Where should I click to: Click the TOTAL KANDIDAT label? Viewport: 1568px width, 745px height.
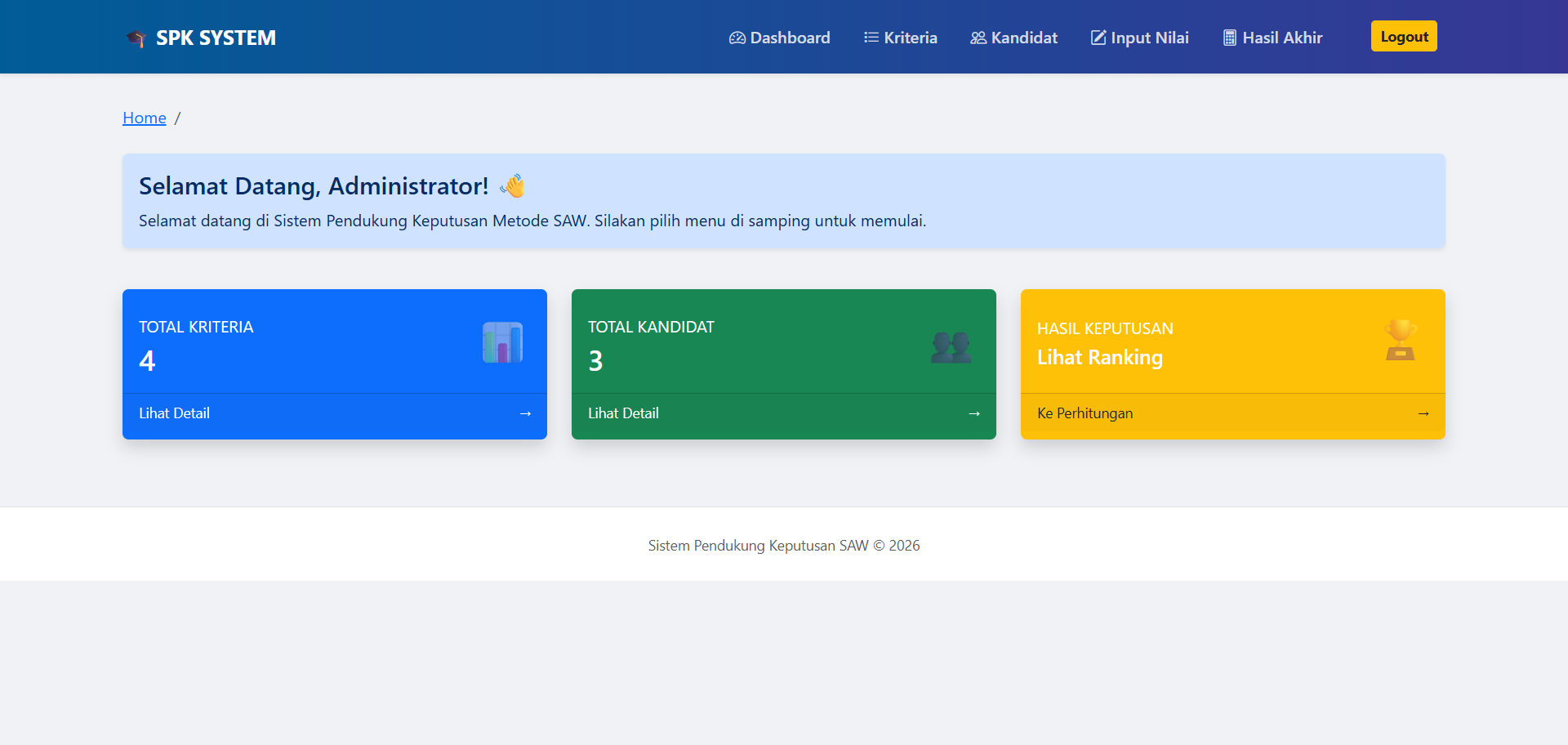651,327
